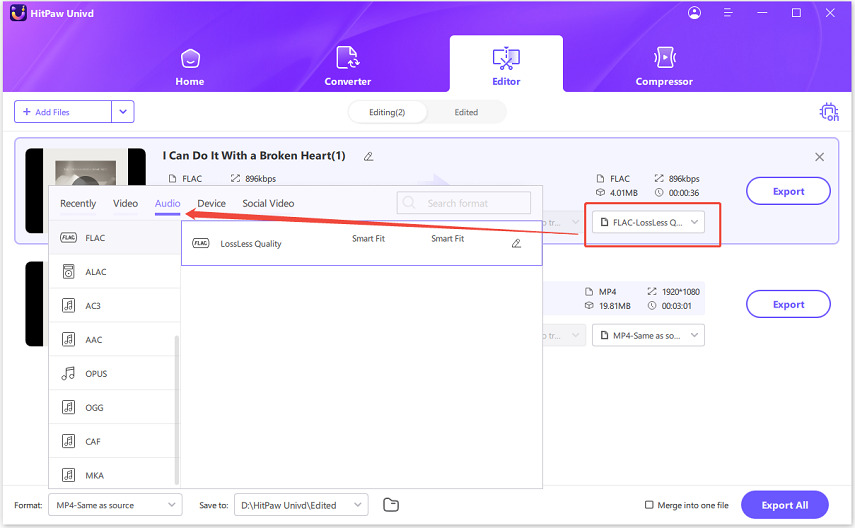Image resolution: width=855 pixels, height=528 pixels.
Task: Open the Save to path dropdown
Action: pyautogui.click(x=301, y=505)
